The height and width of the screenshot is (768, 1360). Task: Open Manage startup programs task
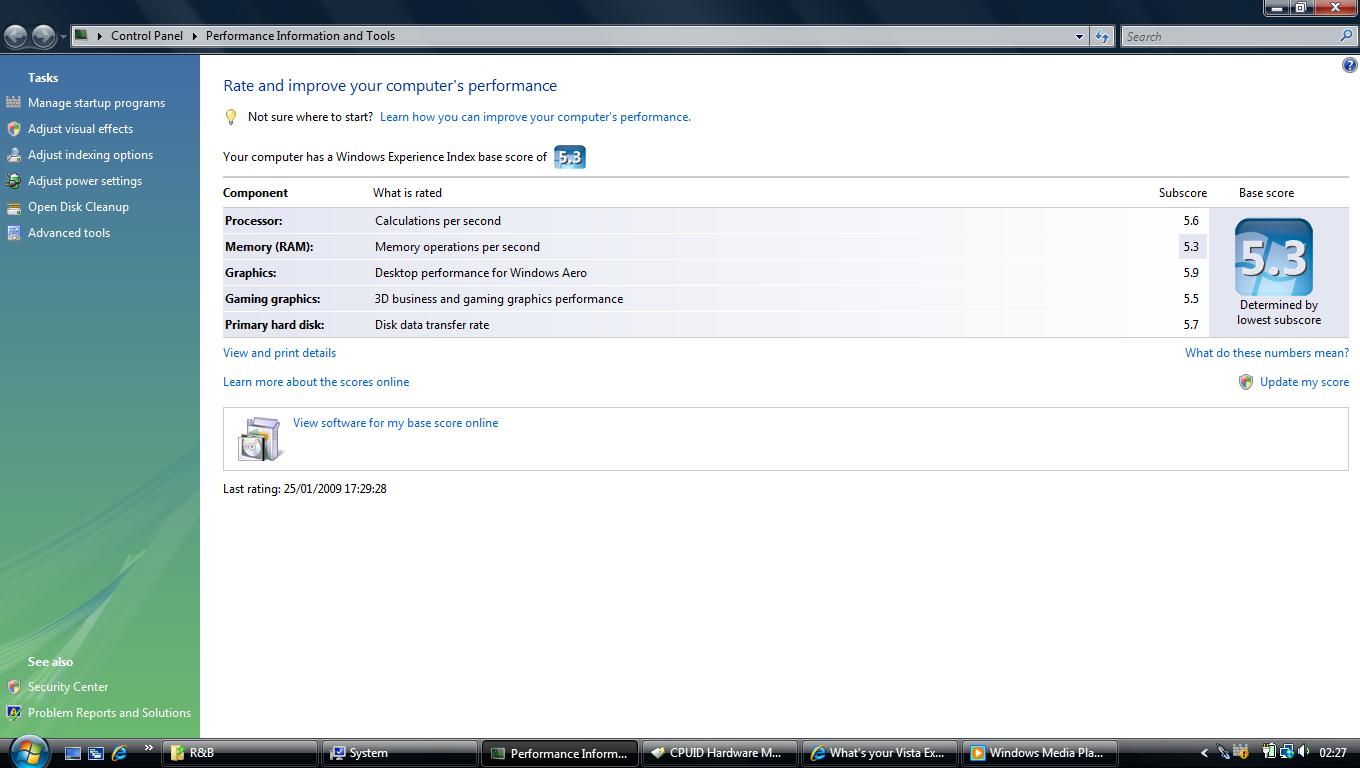coord(96,103)
